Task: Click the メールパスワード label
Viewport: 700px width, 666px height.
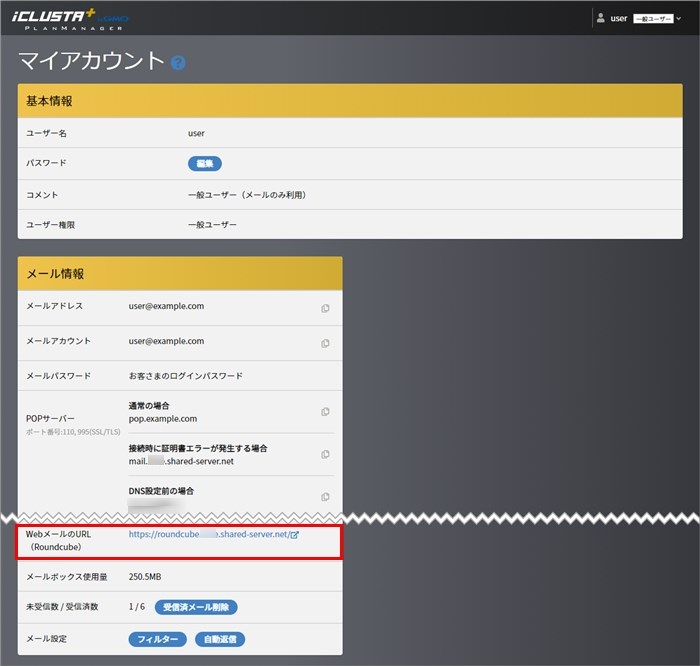Action: [58, 376]
